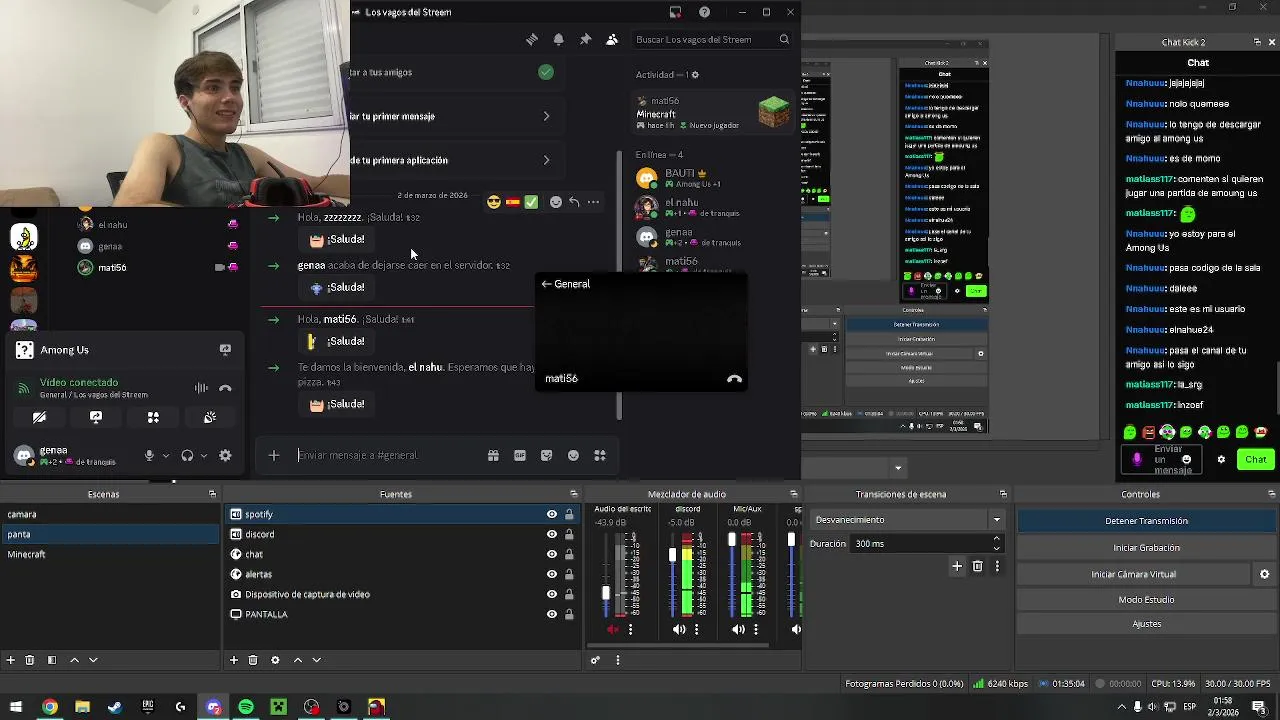This screenshot has width=1280, height=720.
Task: Open advanced audio properties gear in mixer
Action: [595, 660]
